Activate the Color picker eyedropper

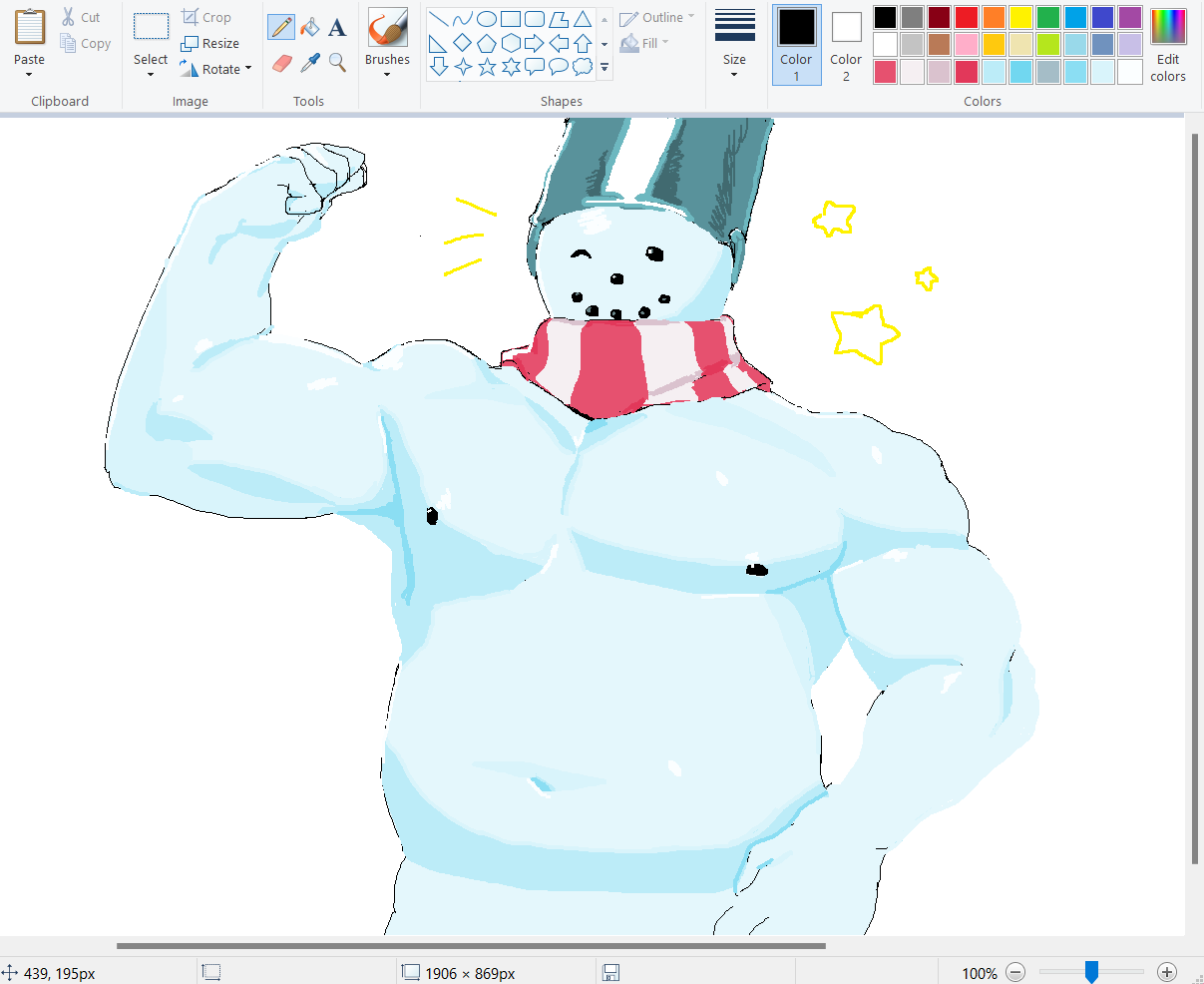pyautogui.click(x=310, y=63)
